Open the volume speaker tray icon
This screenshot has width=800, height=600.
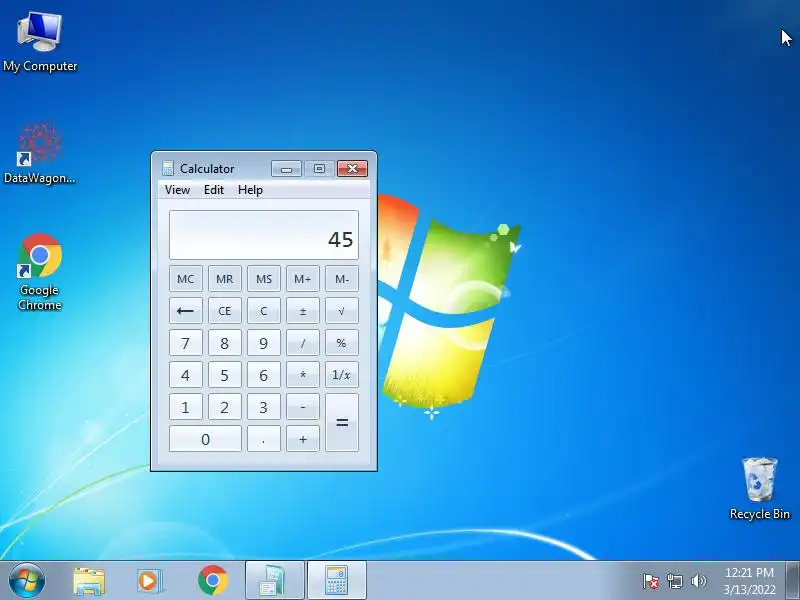[x=698, y=581]
